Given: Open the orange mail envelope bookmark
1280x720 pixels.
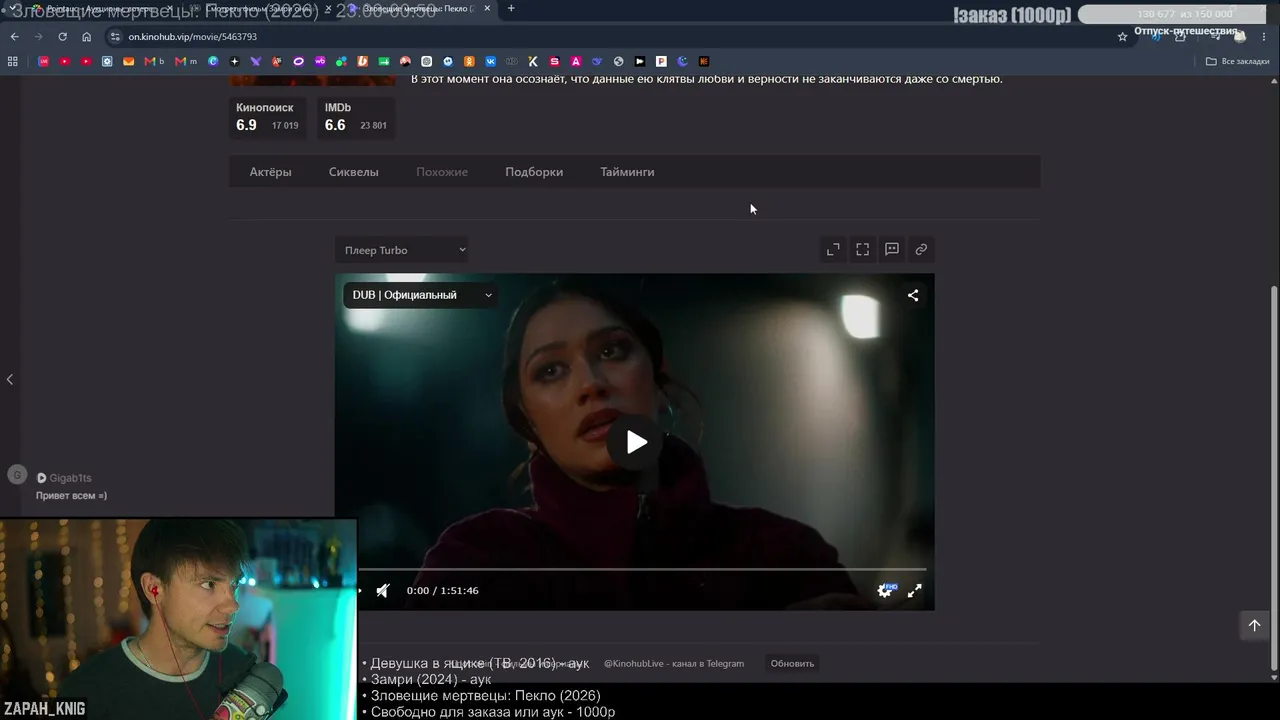Looking at the screenshot, I should [129, 61].
